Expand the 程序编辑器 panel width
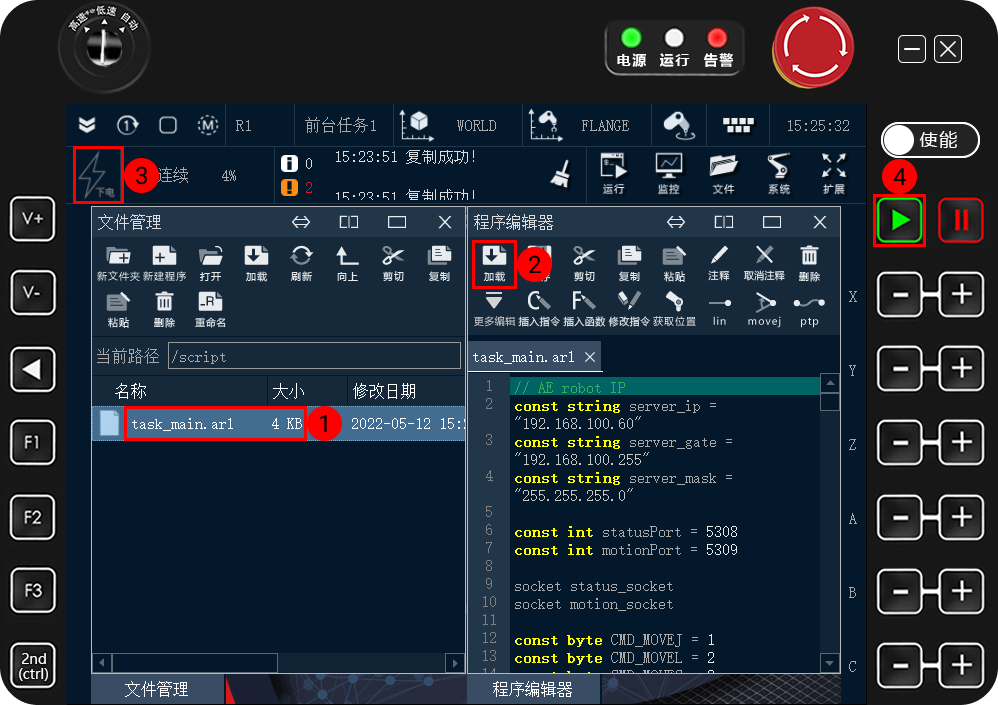The image size is (998, 705). [x=676, y=222]
